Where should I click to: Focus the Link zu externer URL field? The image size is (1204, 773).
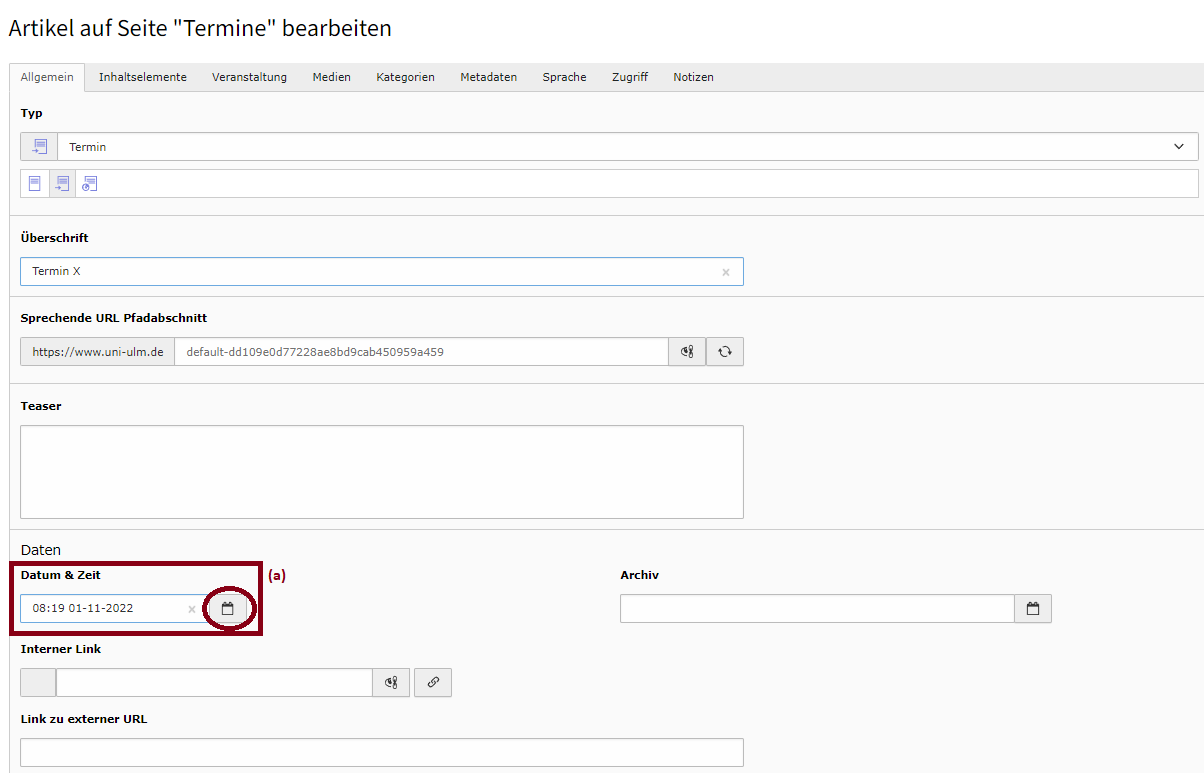click(381, 752)
